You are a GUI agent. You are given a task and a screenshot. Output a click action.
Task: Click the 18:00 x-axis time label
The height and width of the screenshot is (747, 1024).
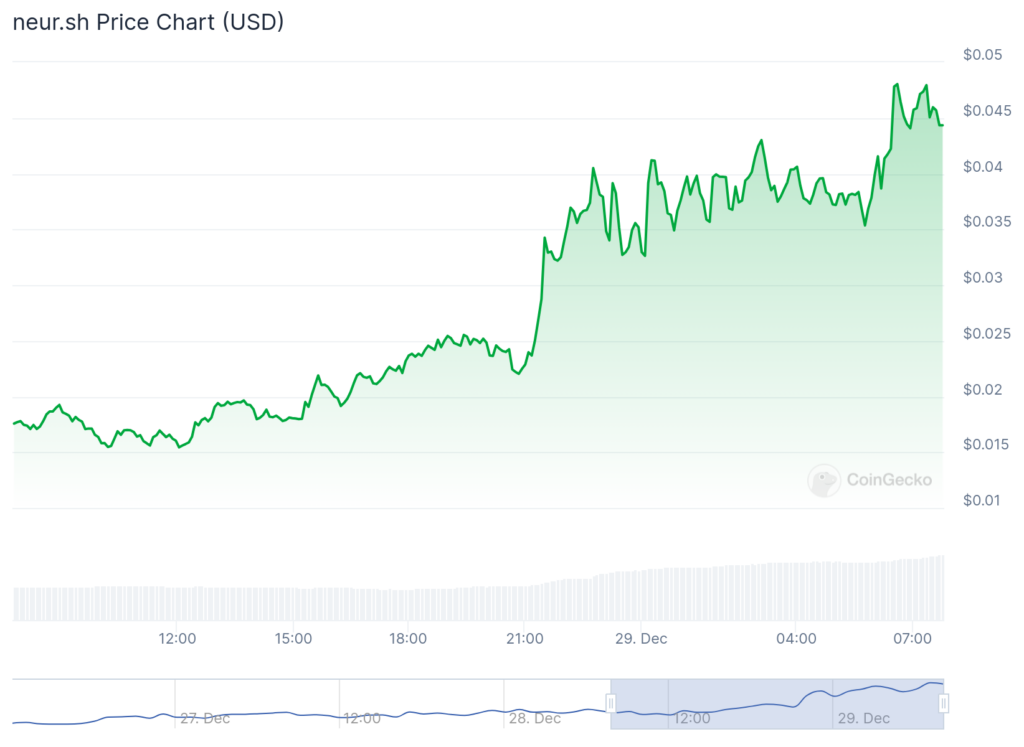click(x=409, y=638)
